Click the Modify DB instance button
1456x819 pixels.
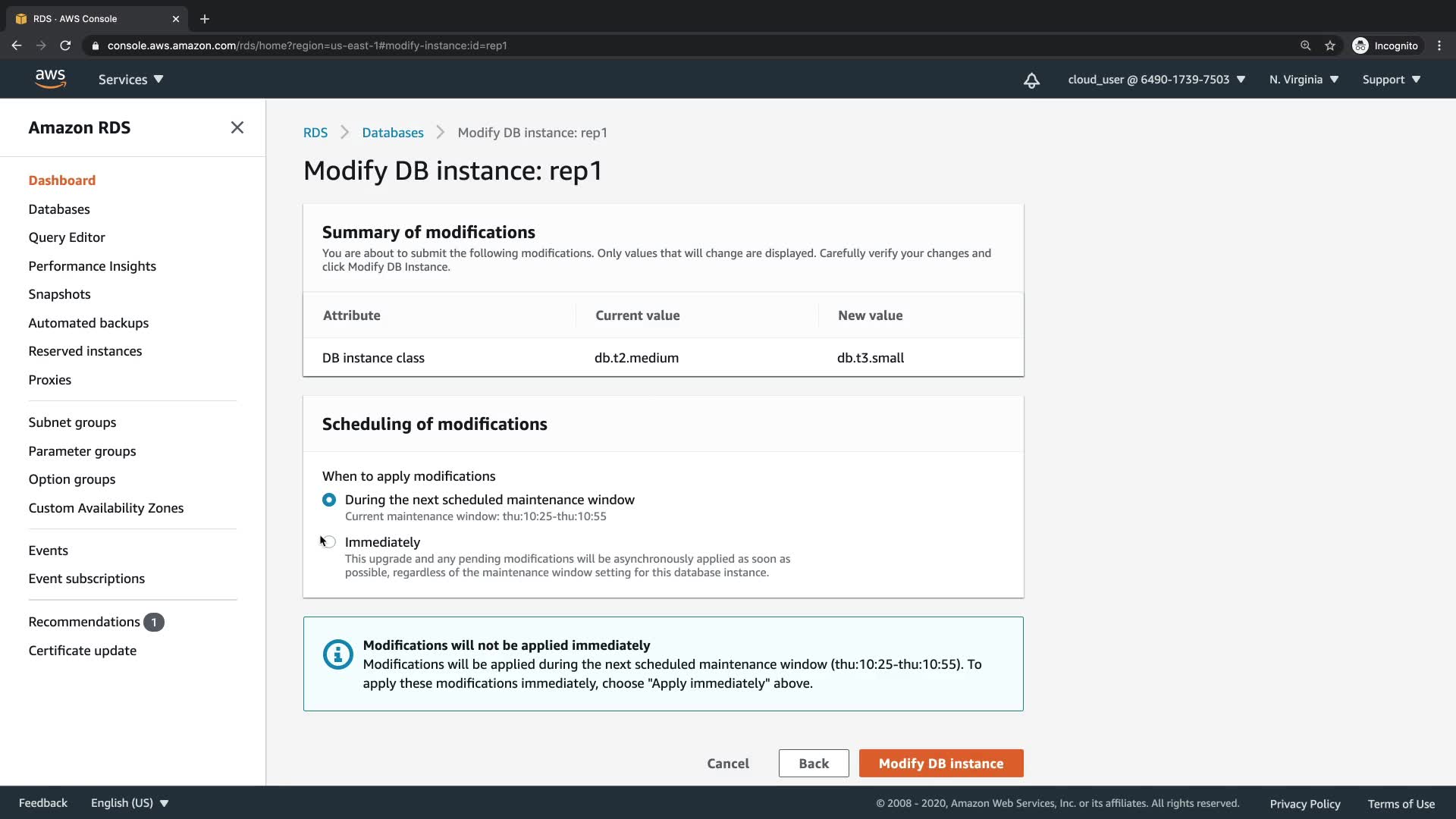click(x=940, y=764)
